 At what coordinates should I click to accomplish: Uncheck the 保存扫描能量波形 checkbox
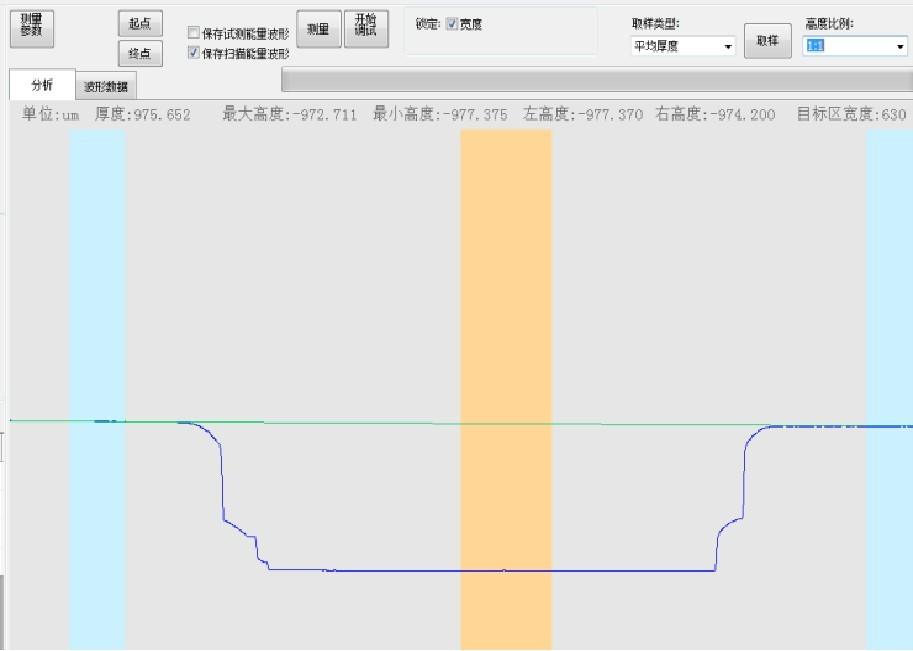194,53
